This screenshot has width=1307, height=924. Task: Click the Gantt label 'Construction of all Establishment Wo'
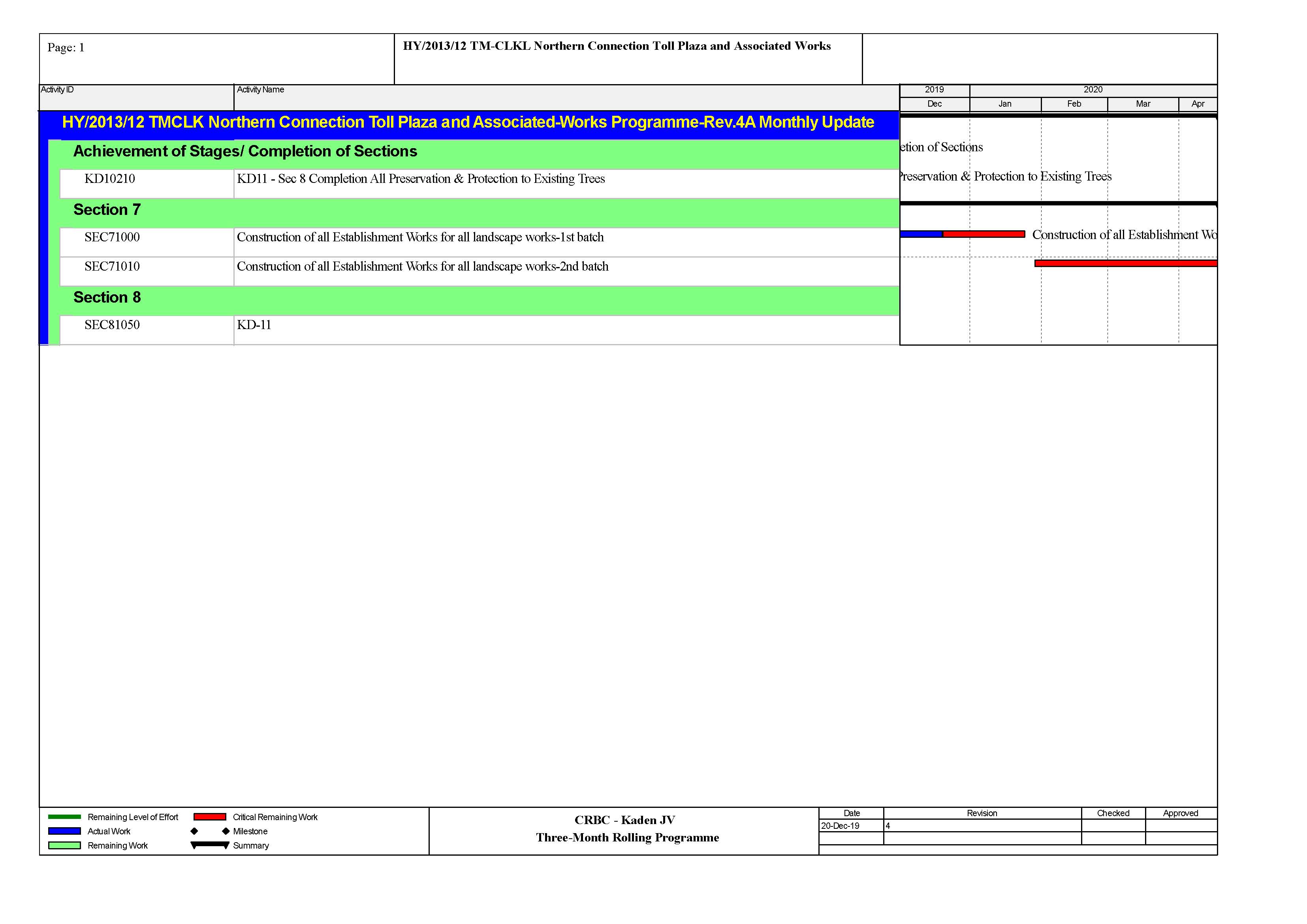click(1124, 235)
